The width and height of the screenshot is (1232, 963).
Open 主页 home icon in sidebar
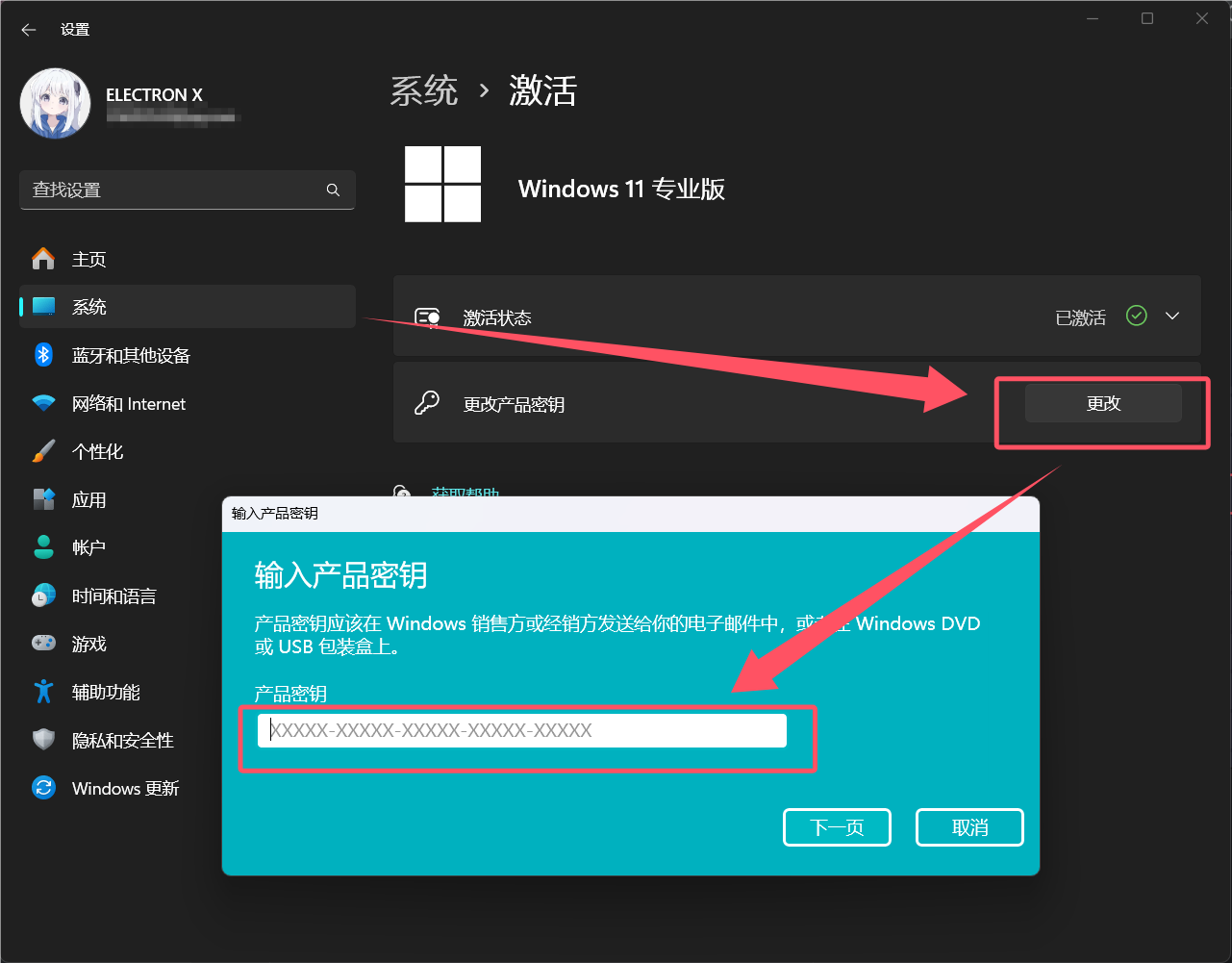click(x=43, y=259)
